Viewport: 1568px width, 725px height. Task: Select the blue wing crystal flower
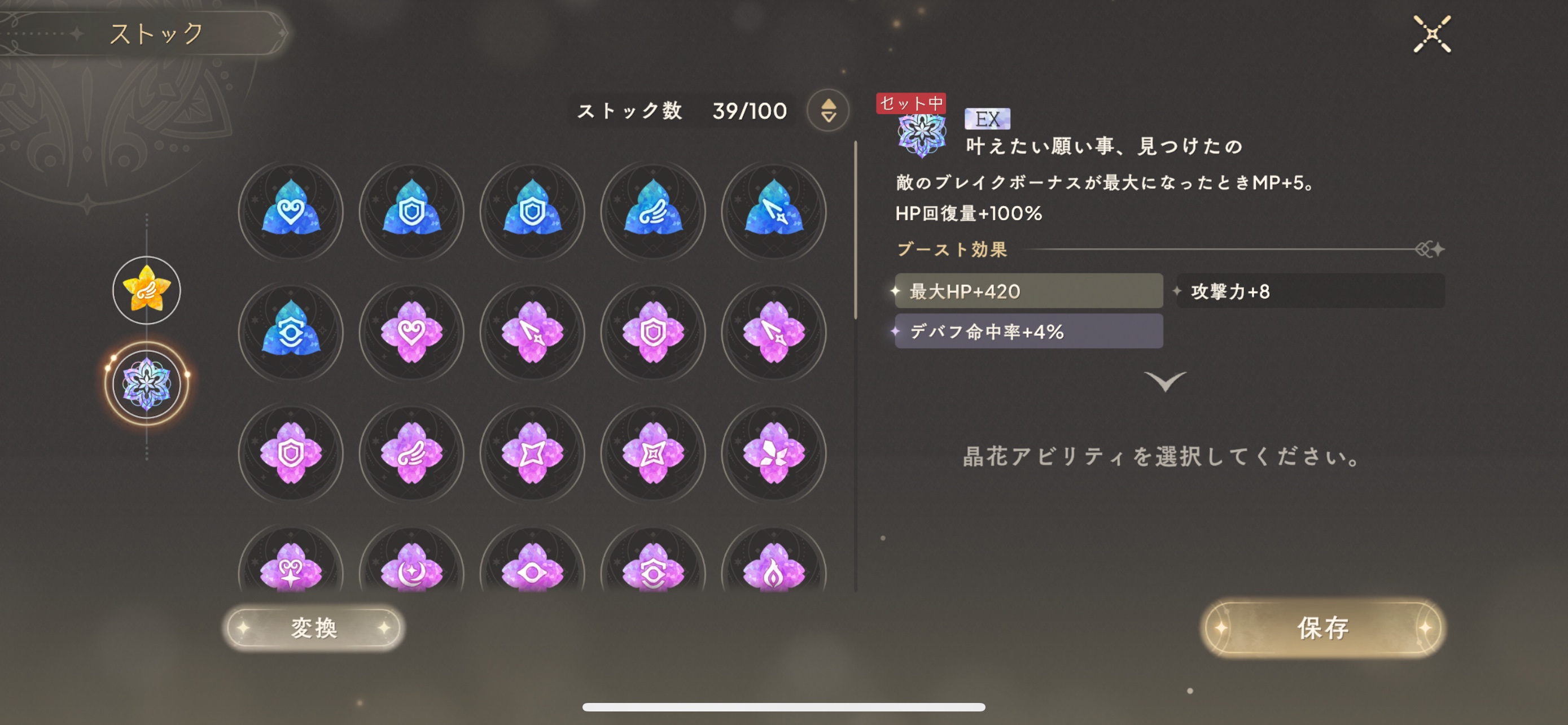652,211
